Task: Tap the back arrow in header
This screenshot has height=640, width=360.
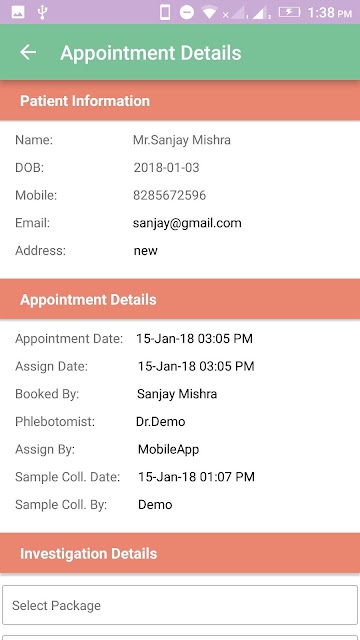Action: click(x=28, y=52)
